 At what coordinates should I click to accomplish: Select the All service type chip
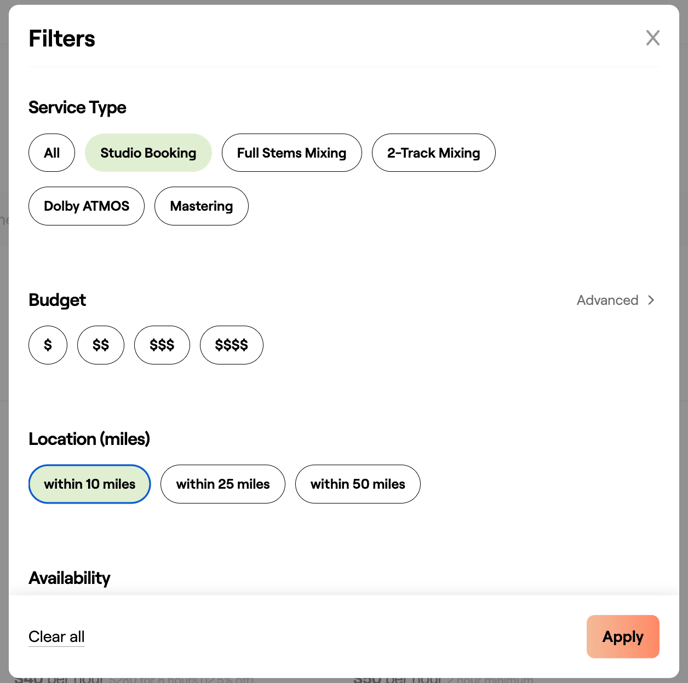coord(52,153)
